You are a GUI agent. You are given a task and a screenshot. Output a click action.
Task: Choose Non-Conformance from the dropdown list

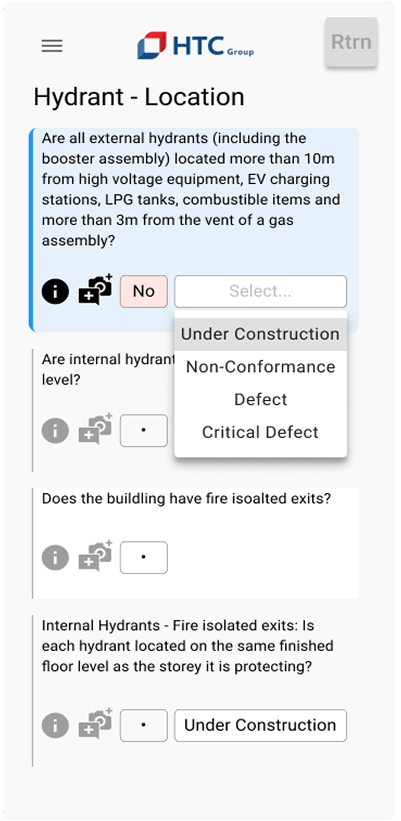click(260, 367)
